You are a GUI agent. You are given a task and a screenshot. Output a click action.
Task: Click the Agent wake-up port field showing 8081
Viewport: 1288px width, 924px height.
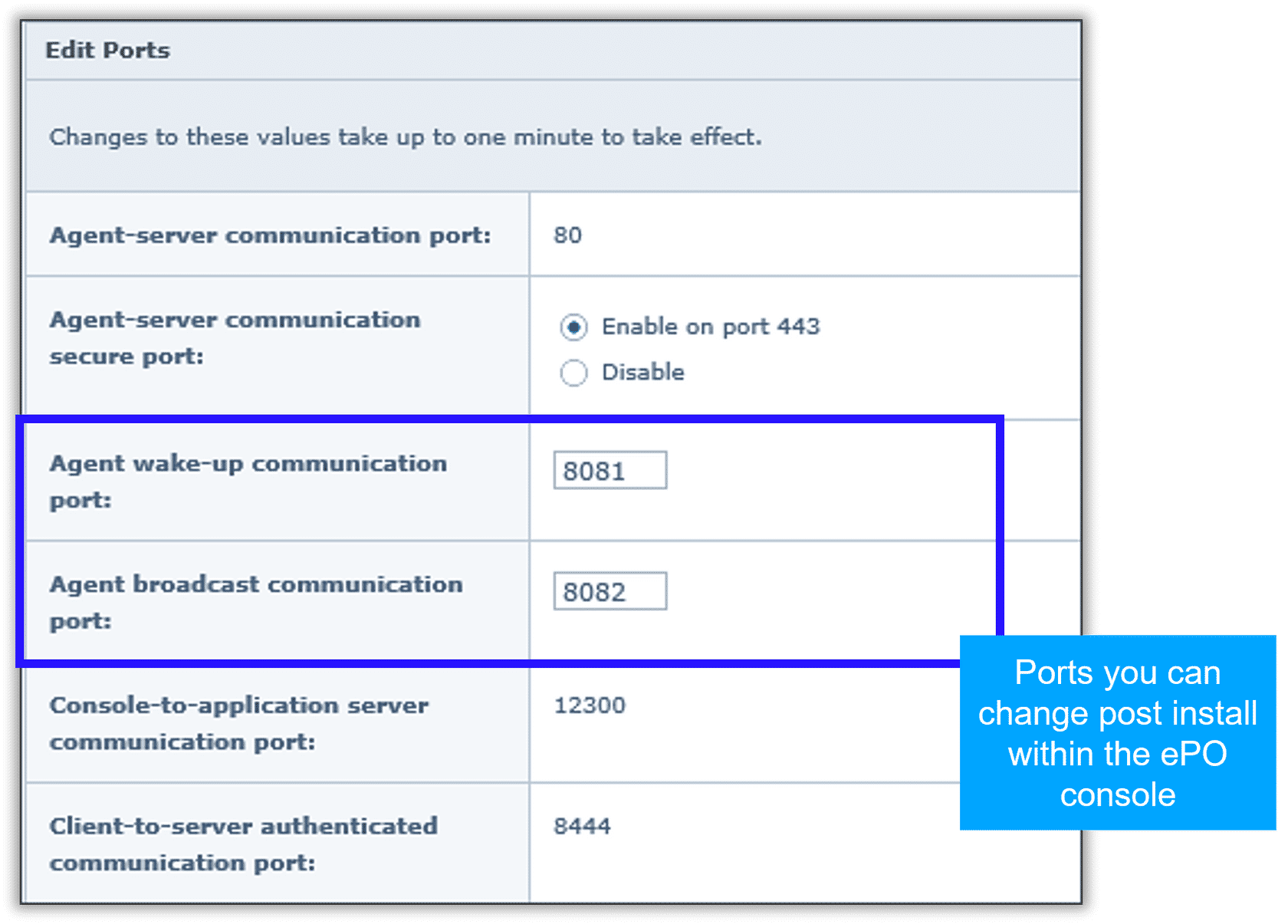[609, 470]
